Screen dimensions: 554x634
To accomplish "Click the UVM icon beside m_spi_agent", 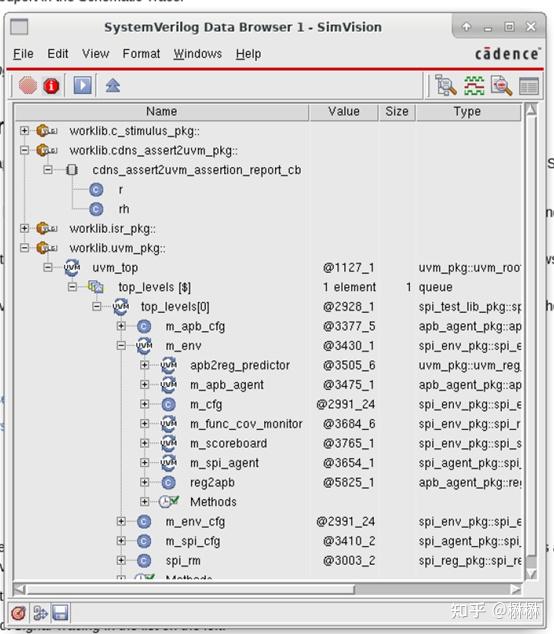I will (x=169, y=463).
